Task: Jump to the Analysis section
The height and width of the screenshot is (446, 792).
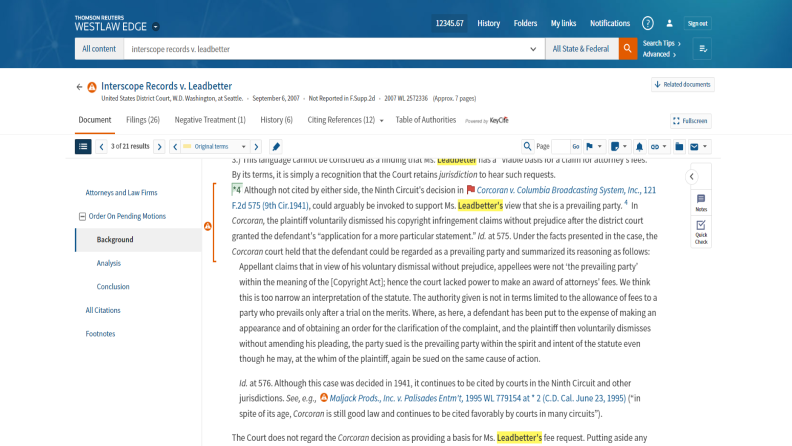Action: (x=109, y=263)
